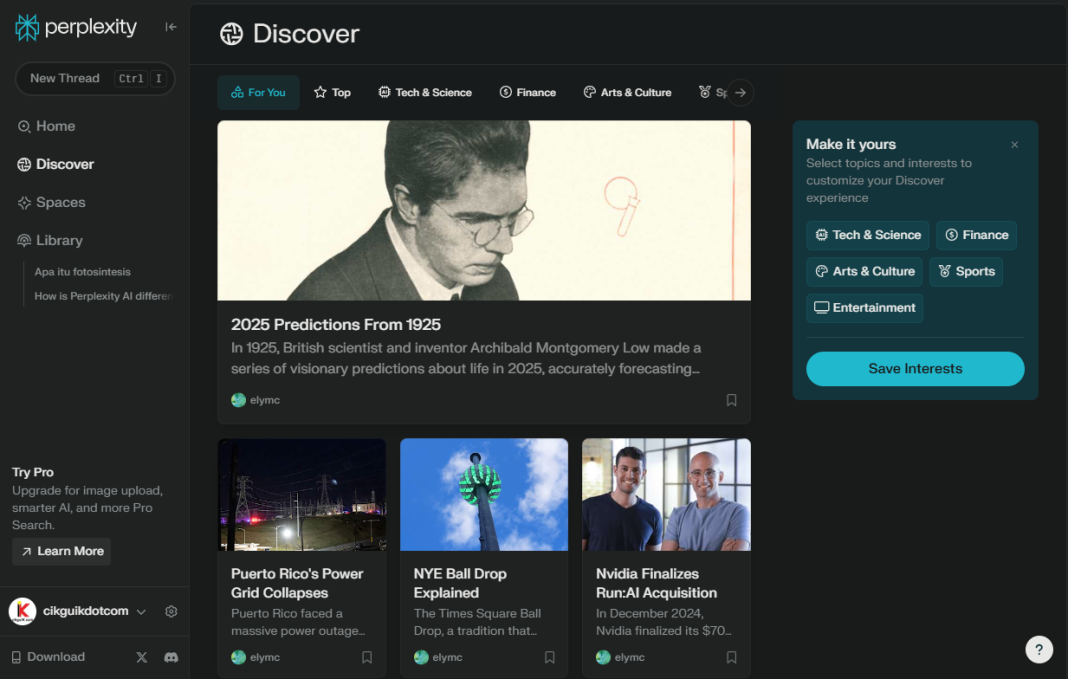
Task: Switch to the Tech & Science tab
Action: point(425,93)
